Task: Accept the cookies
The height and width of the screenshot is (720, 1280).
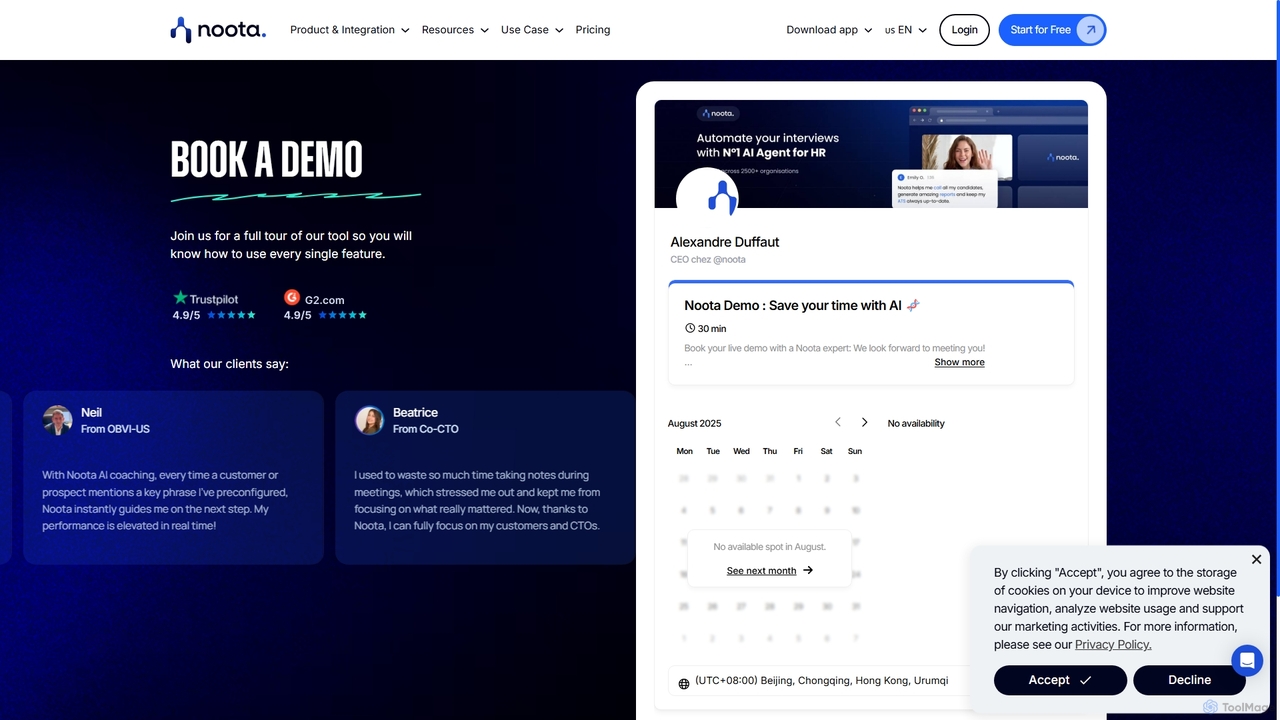Action: tap(1060, 680)
